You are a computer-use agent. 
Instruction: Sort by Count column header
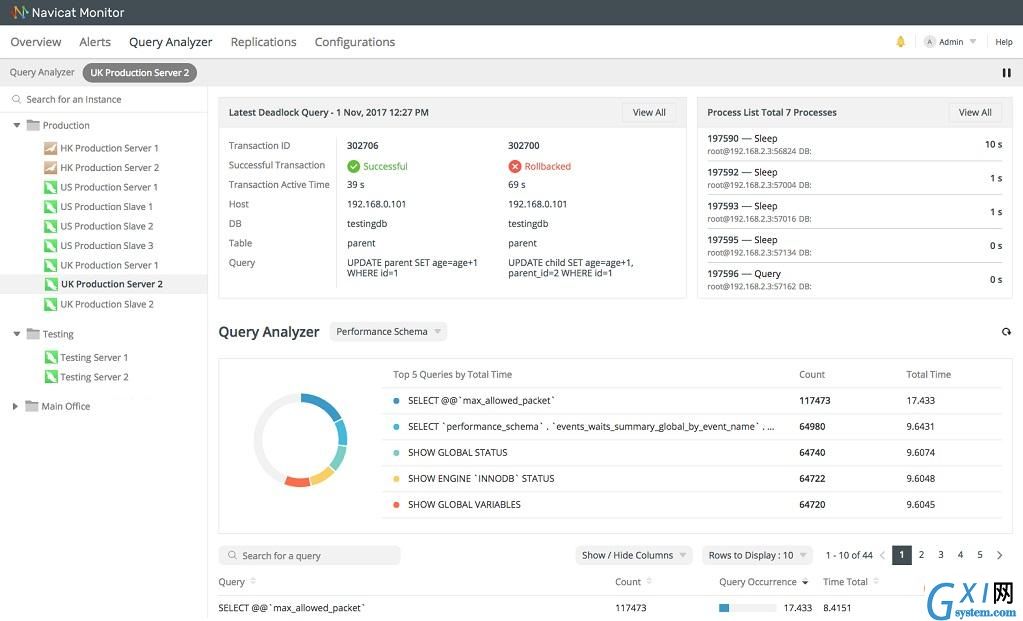[x=634, y=581]
